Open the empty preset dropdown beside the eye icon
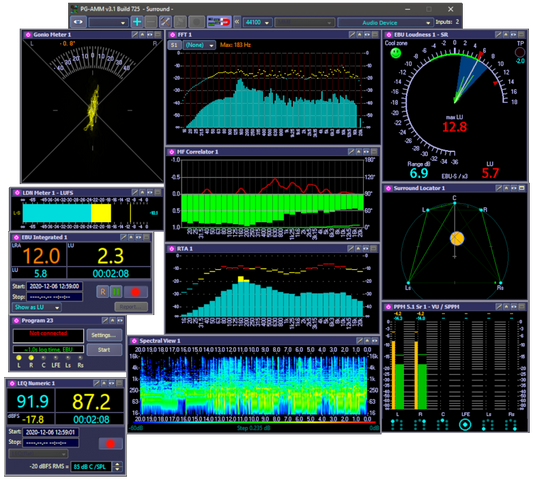This screenshot has height=480, width=533. click(107, 22)
